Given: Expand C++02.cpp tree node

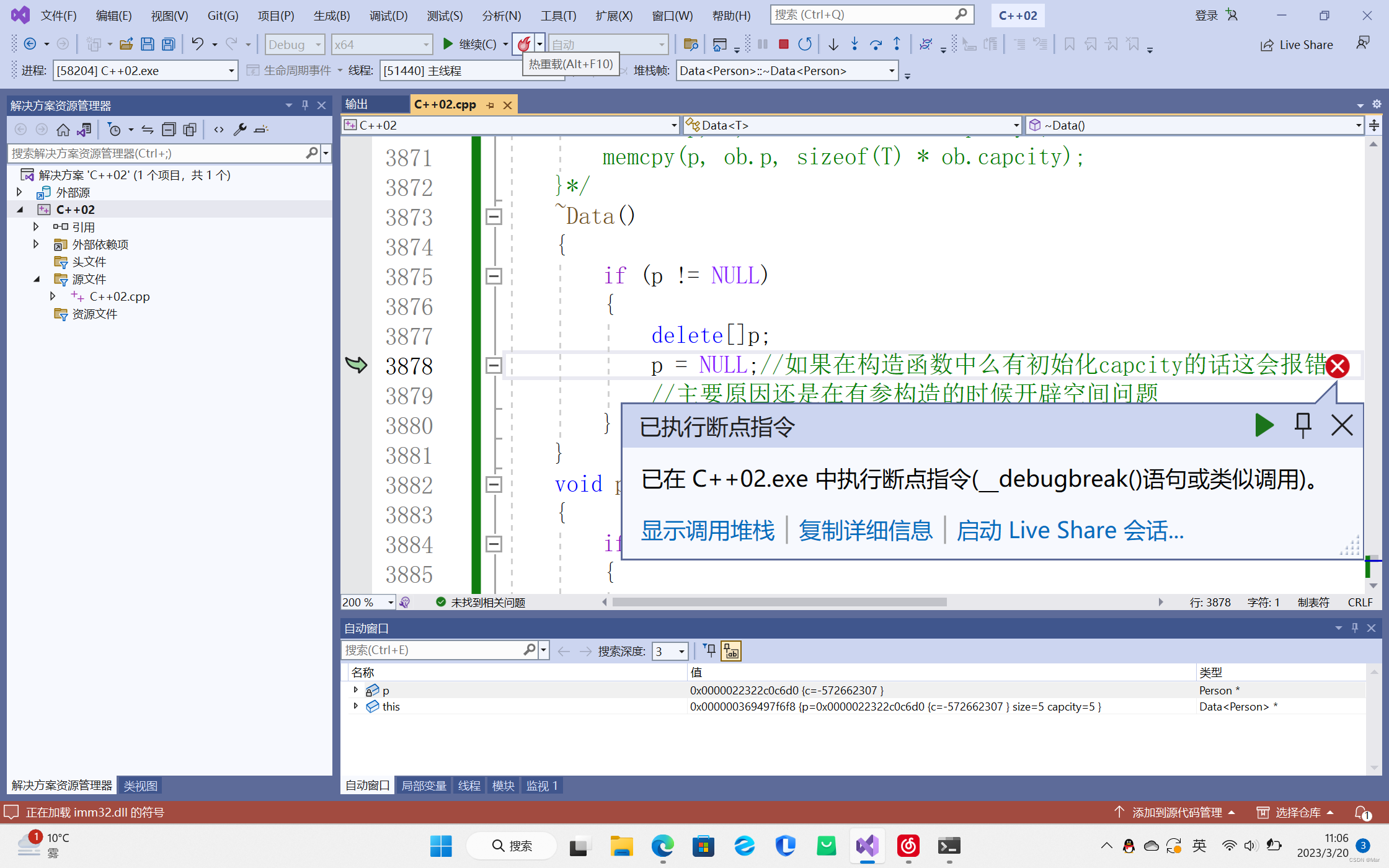Looking at the screenshot, I should coord(53,296).
